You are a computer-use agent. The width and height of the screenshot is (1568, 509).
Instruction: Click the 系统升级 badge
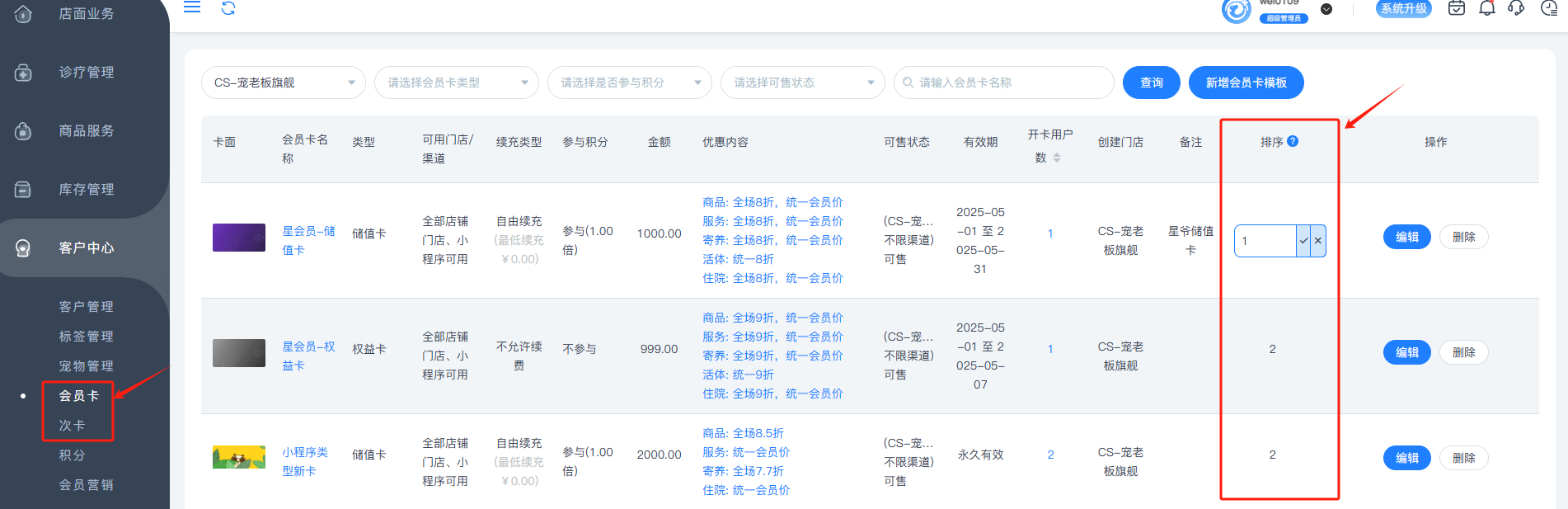1404,8
